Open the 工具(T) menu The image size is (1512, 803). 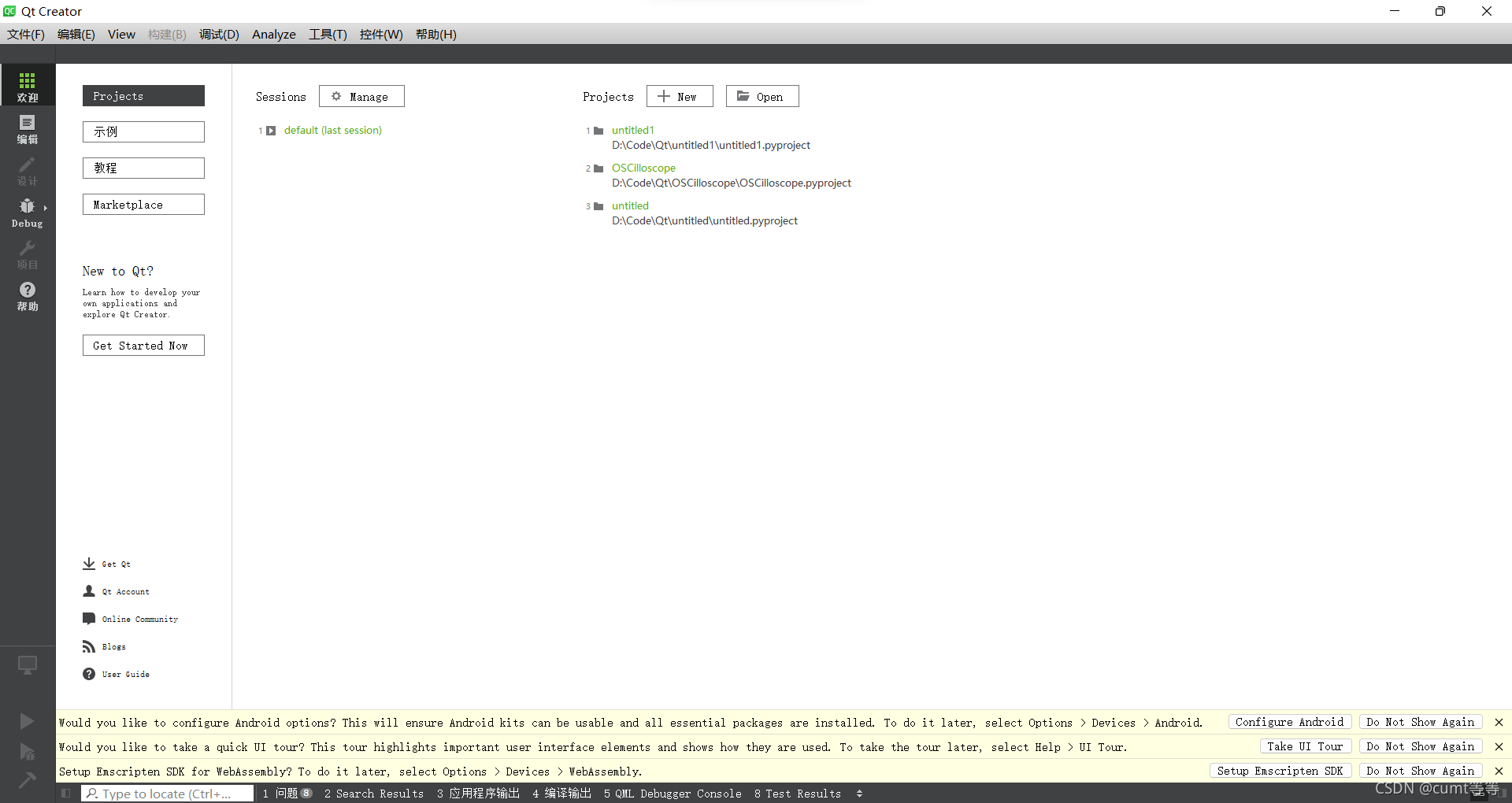pos(328,34)
